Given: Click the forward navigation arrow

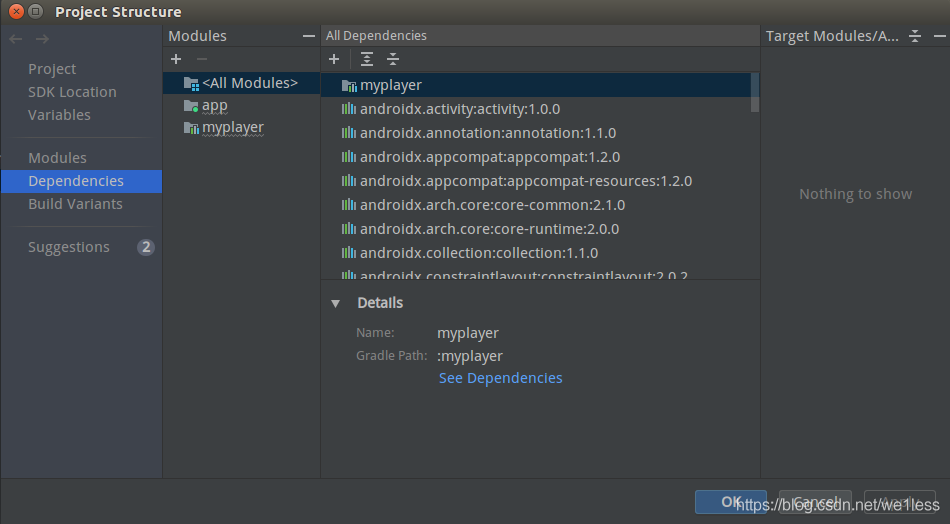Looking at the screenshot, I should [42, 39].
